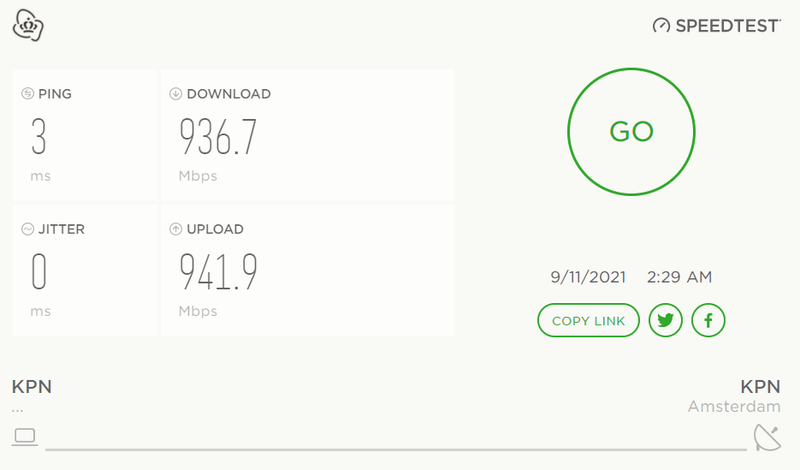This screenshot has height=470, width=800.
Task: Click the jitter icon
Action: click(28, 229)
